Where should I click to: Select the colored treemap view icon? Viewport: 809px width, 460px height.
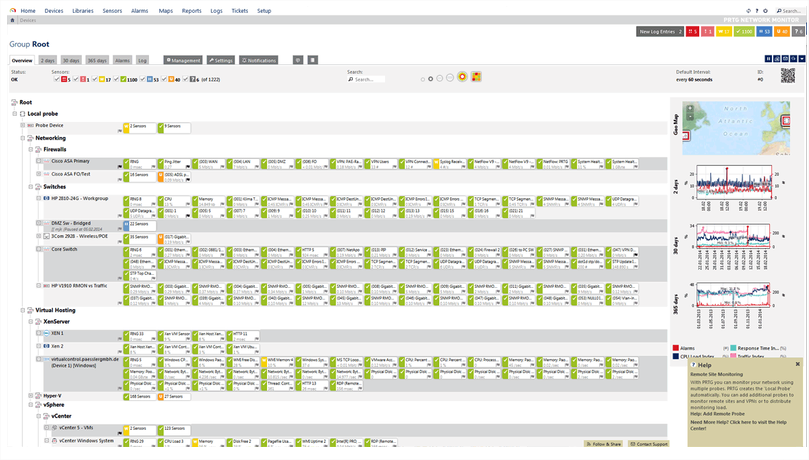coord(476,77)
